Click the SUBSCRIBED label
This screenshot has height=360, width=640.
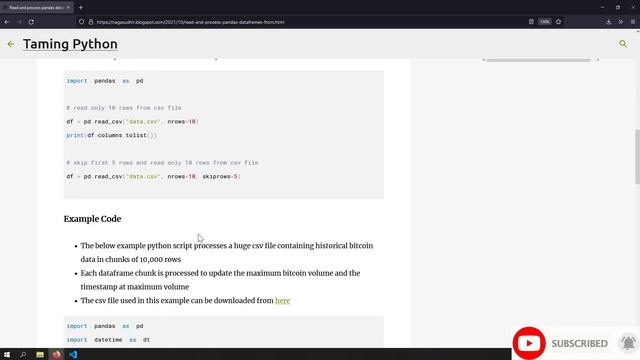(x=579, y=344)
